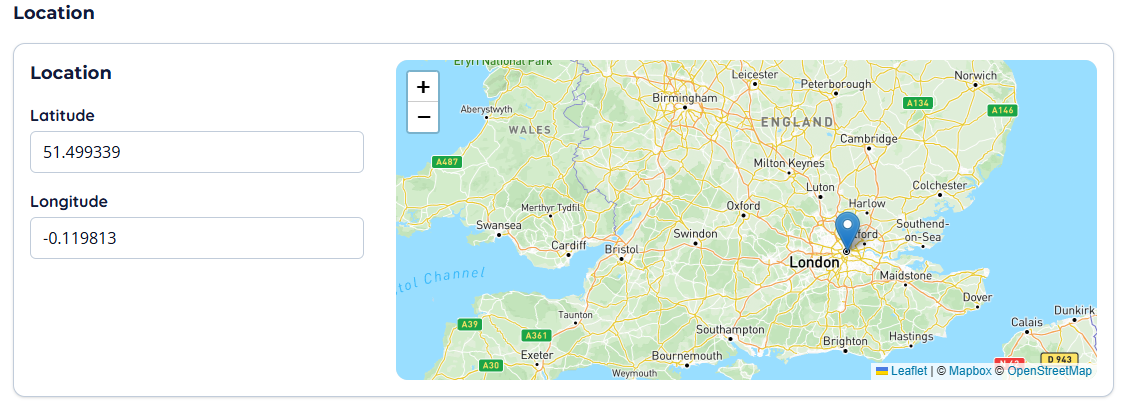Image resolution: width=1121 pixels, height=404 pixels.
Task: Focus the Latitude input field
Action: click(197, 152)
